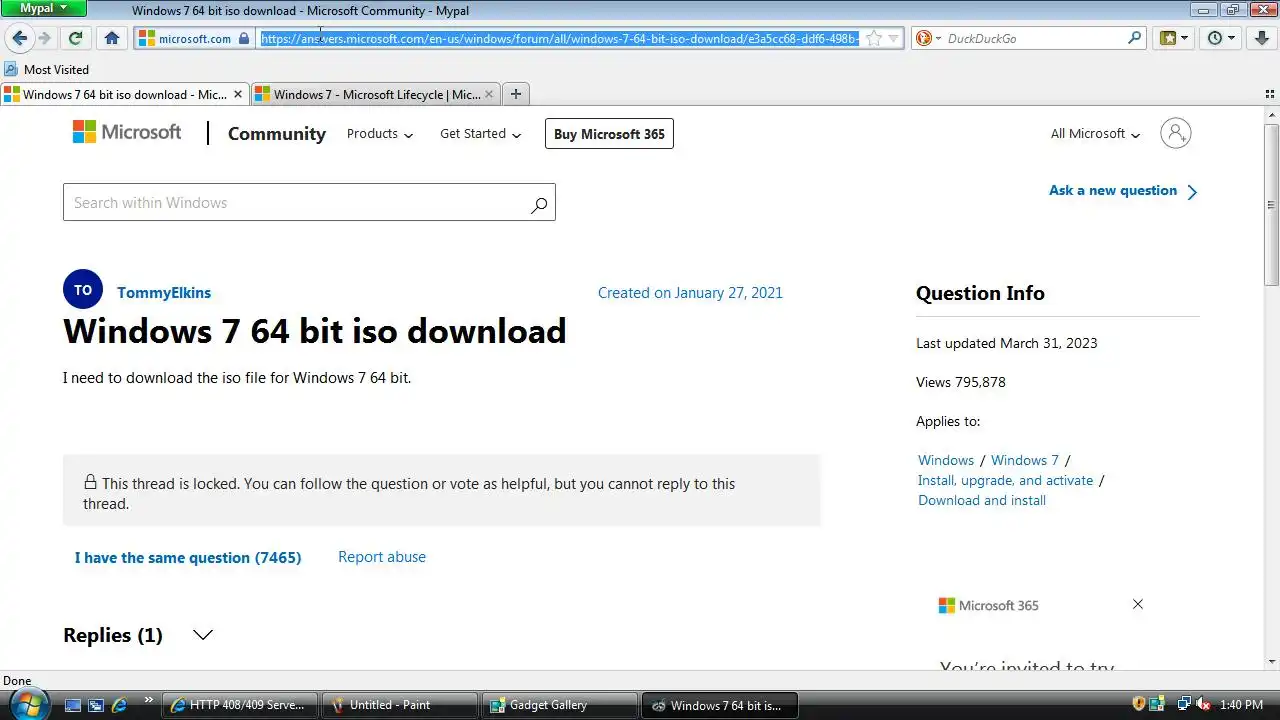
Task: Click the Report abuse link
Action: [x=382, y=557]
